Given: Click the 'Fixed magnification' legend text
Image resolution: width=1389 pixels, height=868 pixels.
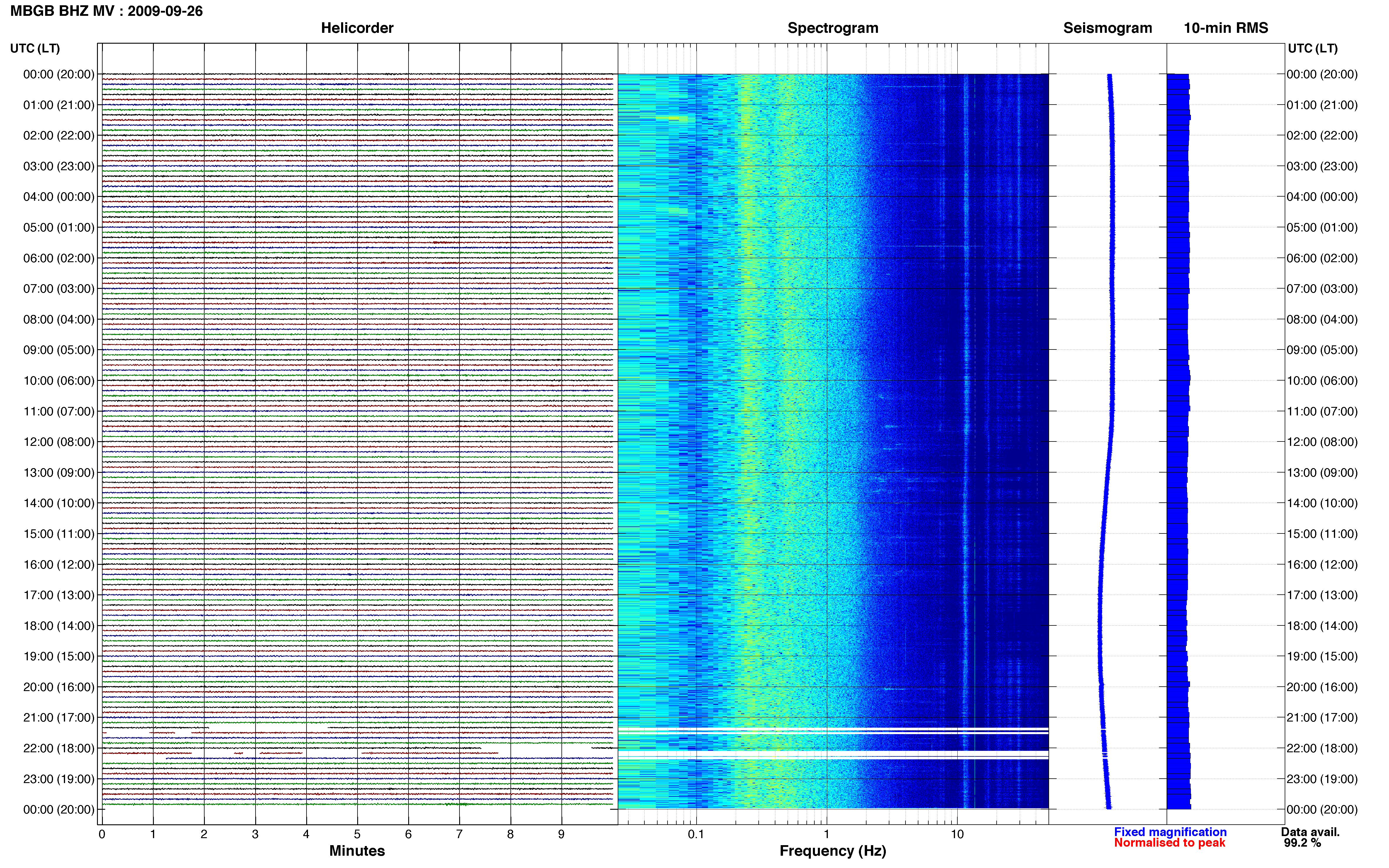Looking at the screenshot, I should coord(1170,832).
